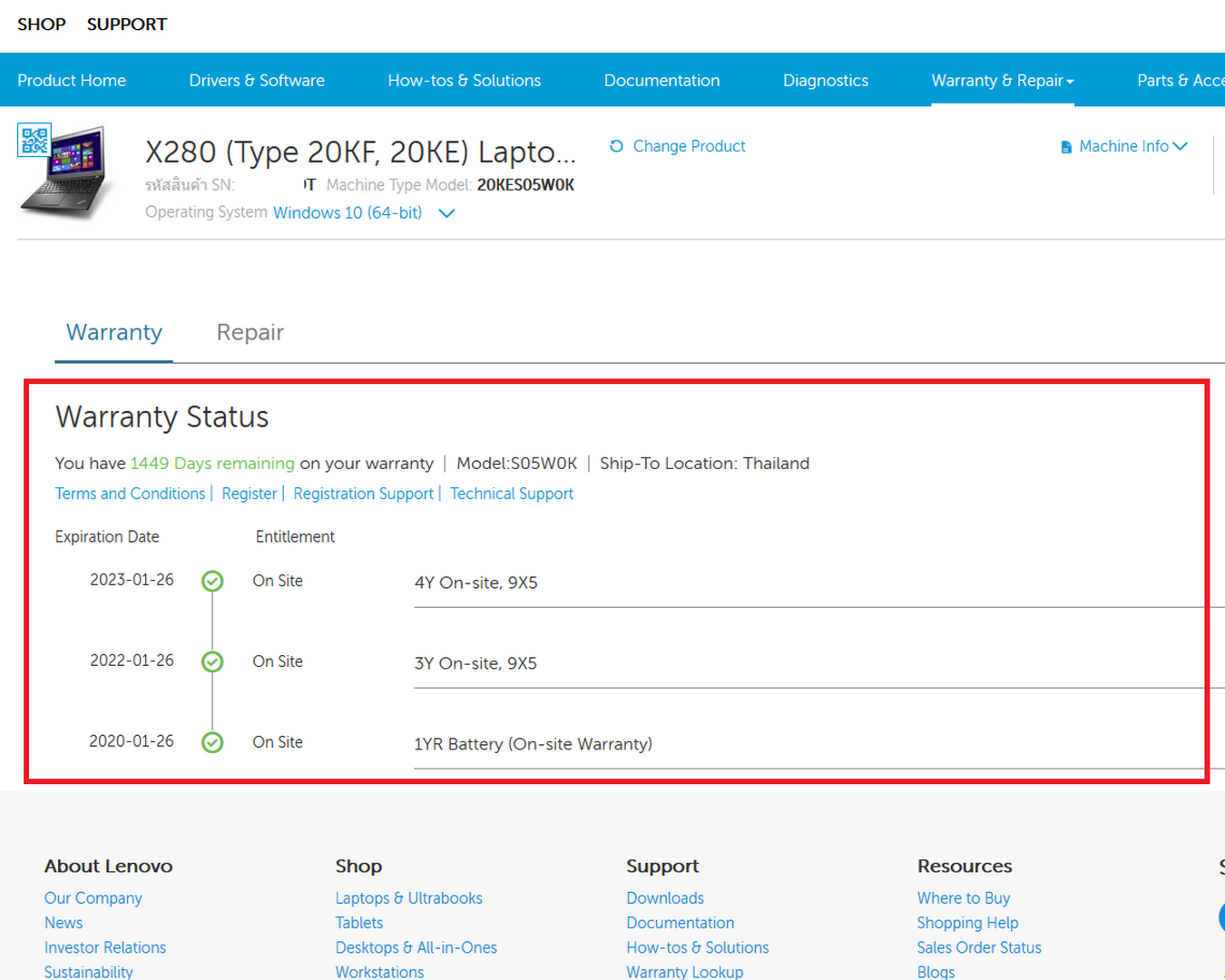Click the X280 laptop product thumbnail
The width and height of the screenshot is (1225, 980).
click(68, 171)
